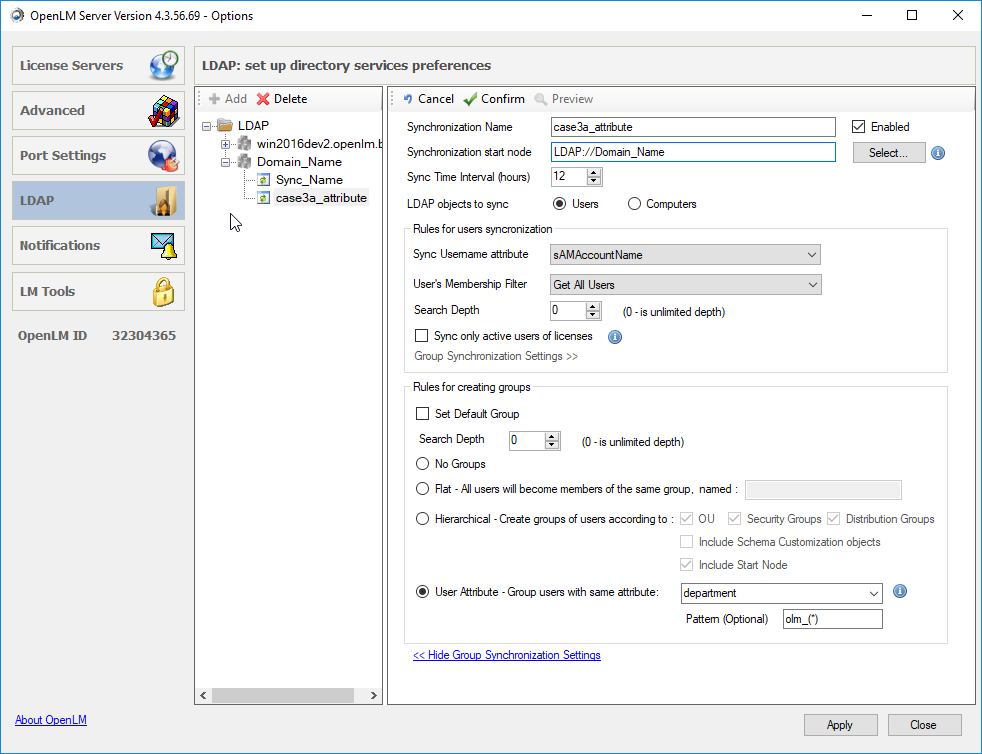Enable Sync only active users of licenses
This screenshot has height=754, width=982.
[422, 336]
